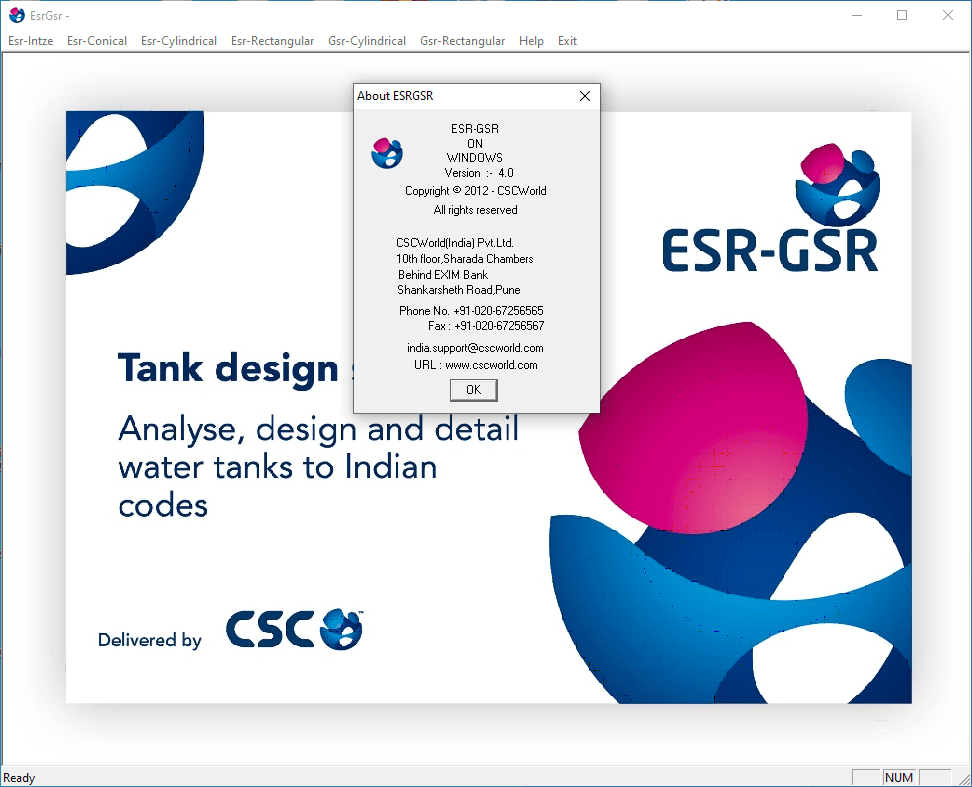Click the Phone No. +91-020-67256565 line
Viewport: 972px width, 787px height.
click(x=471, y=310)
